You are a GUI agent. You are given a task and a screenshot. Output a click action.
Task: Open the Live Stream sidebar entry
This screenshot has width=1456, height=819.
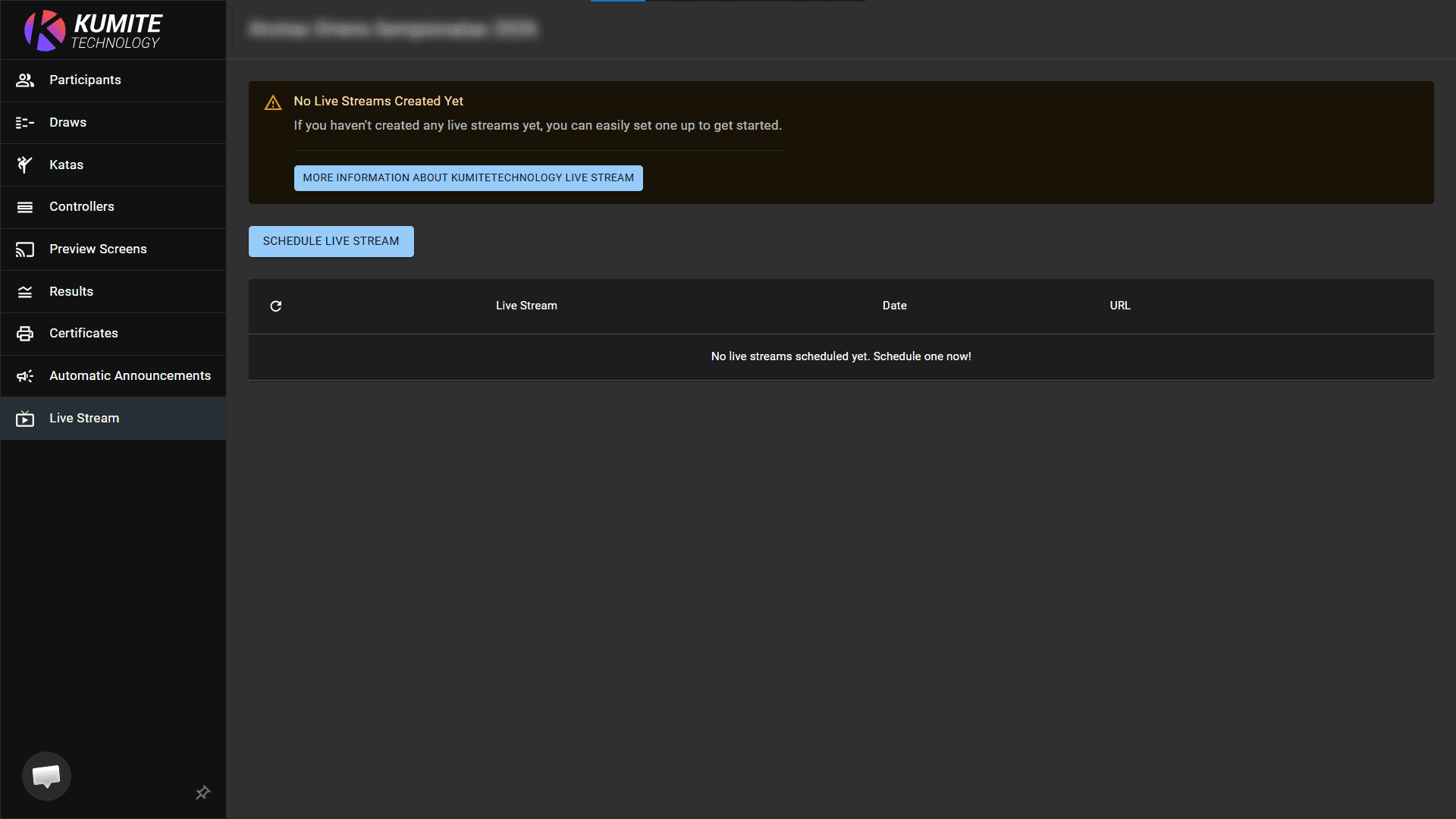point(84,418)
